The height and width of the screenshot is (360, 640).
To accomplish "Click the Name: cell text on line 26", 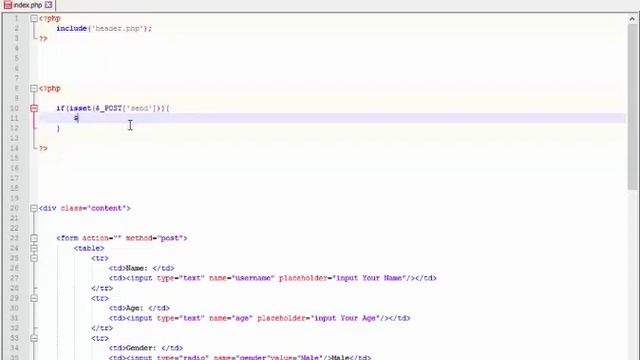I will click(x=137, y=268).
